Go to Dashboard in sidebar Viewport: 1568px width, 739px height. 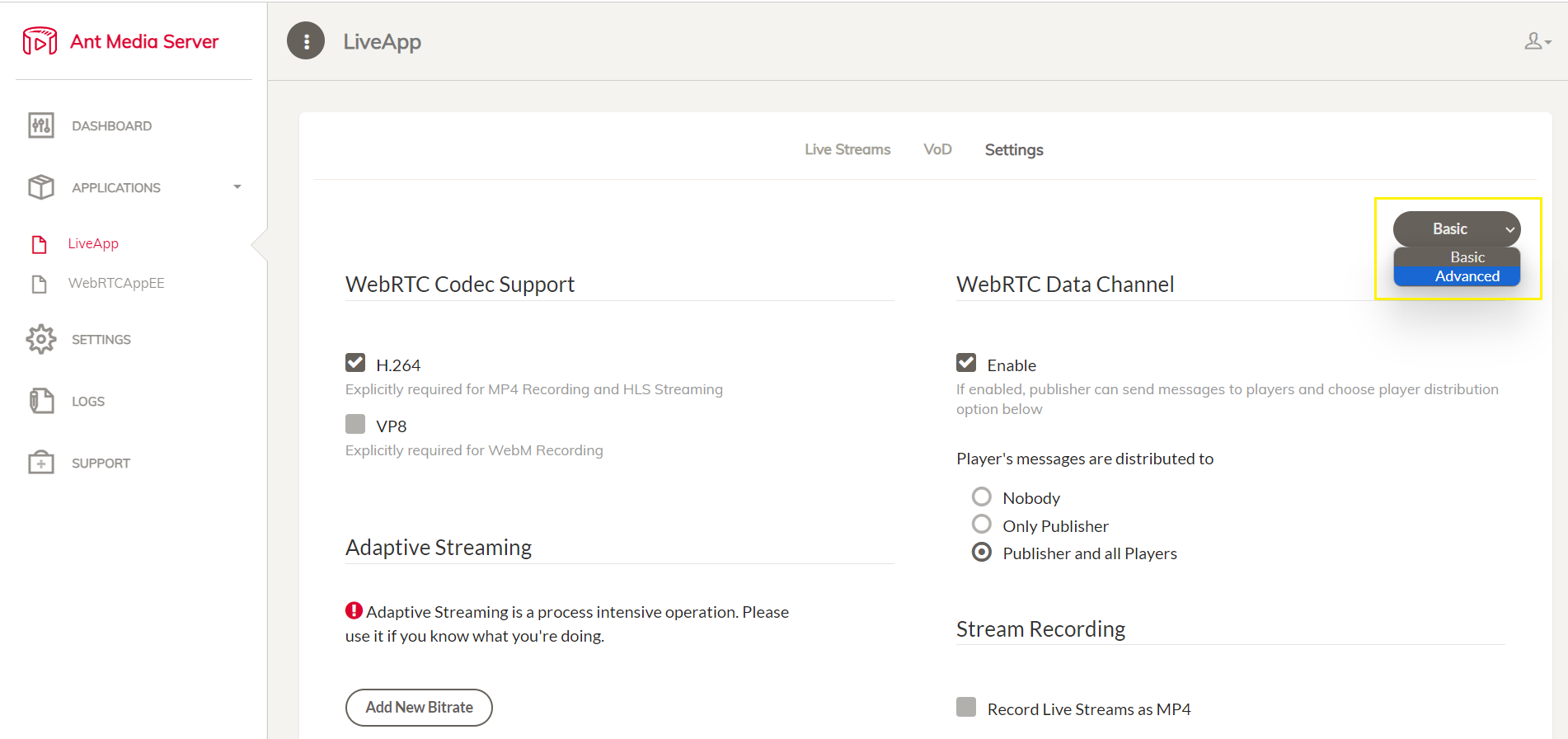pos(111,126)
